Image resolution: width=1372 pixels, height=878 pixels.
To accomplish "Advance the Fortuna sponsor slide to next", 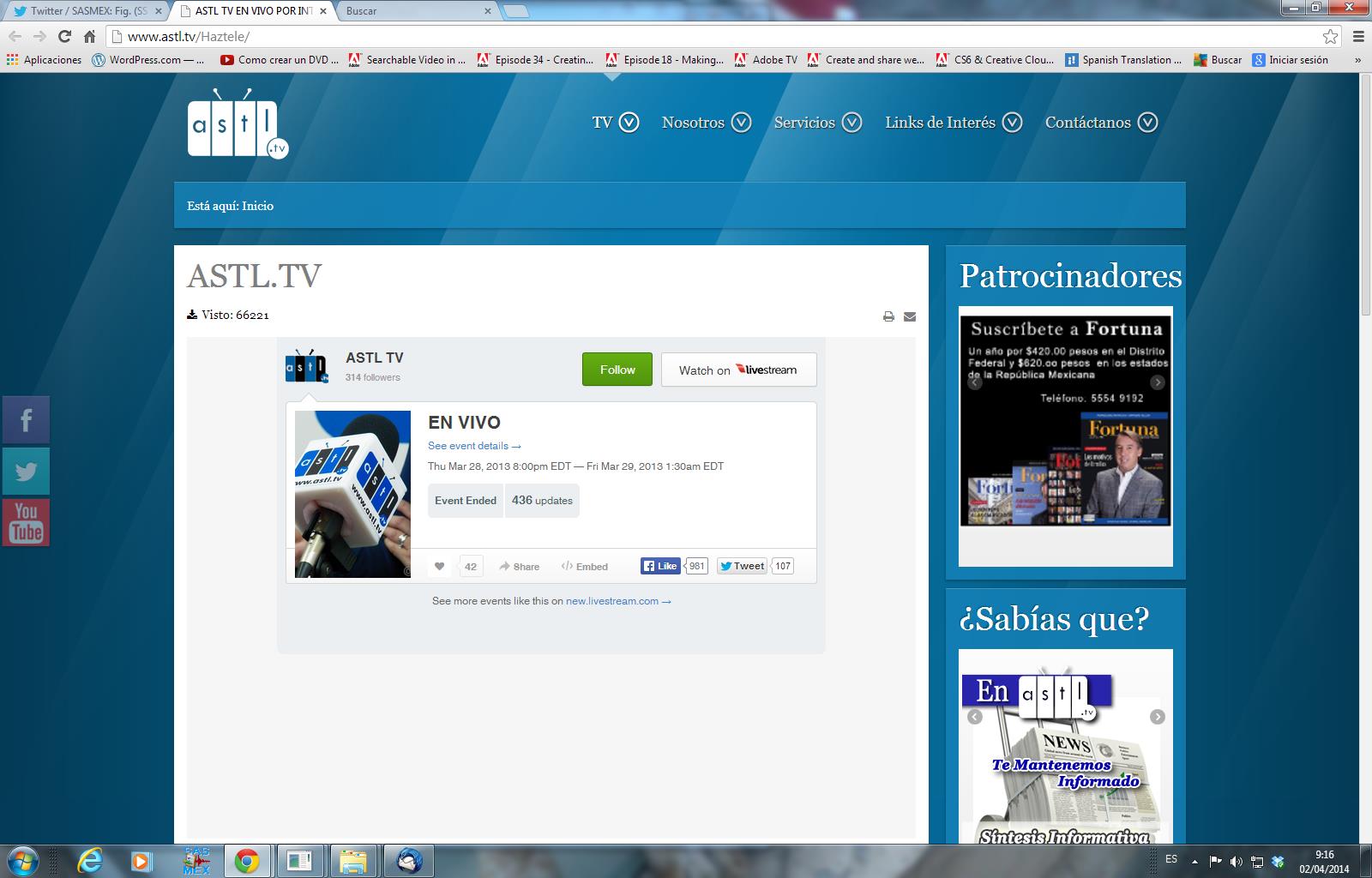I will click(1158, 382).
